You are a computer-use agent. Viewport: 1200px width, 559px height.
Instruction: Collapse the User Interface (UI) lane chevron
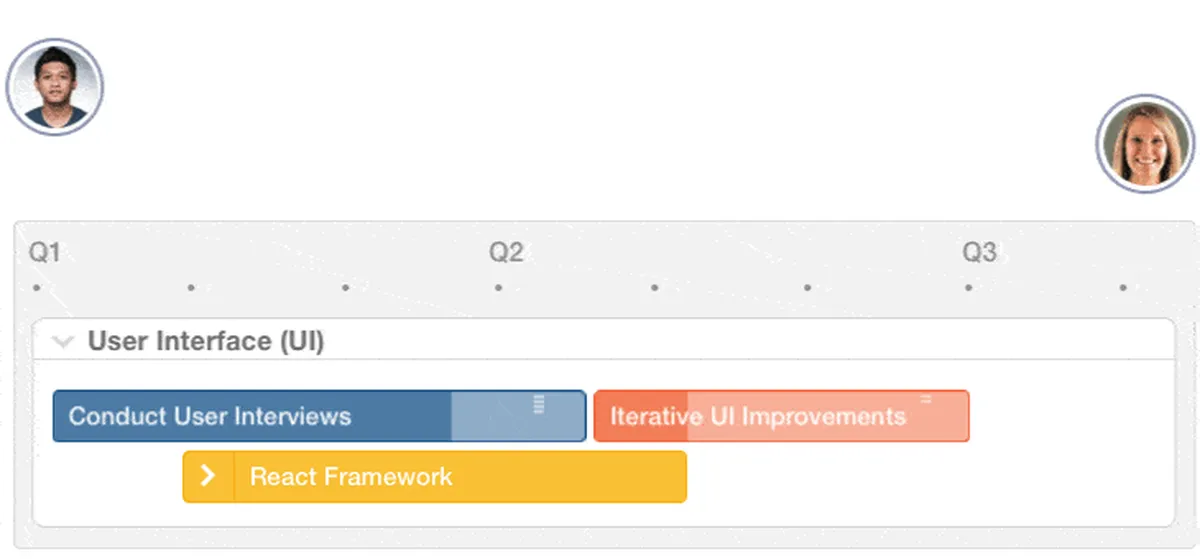click(x=63, y=342)
